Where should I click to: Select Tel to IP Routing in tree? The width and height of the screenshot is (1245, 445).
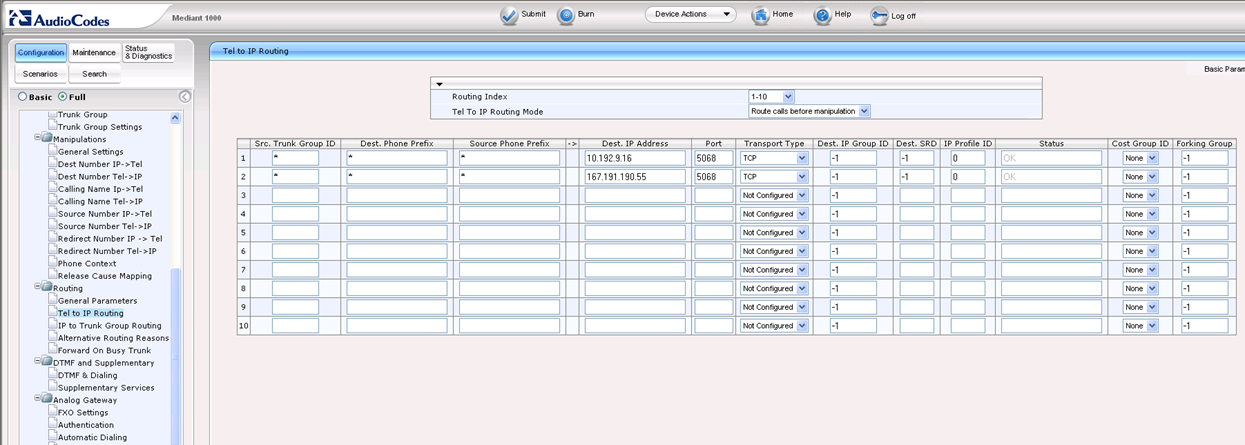tap(91, 313)
